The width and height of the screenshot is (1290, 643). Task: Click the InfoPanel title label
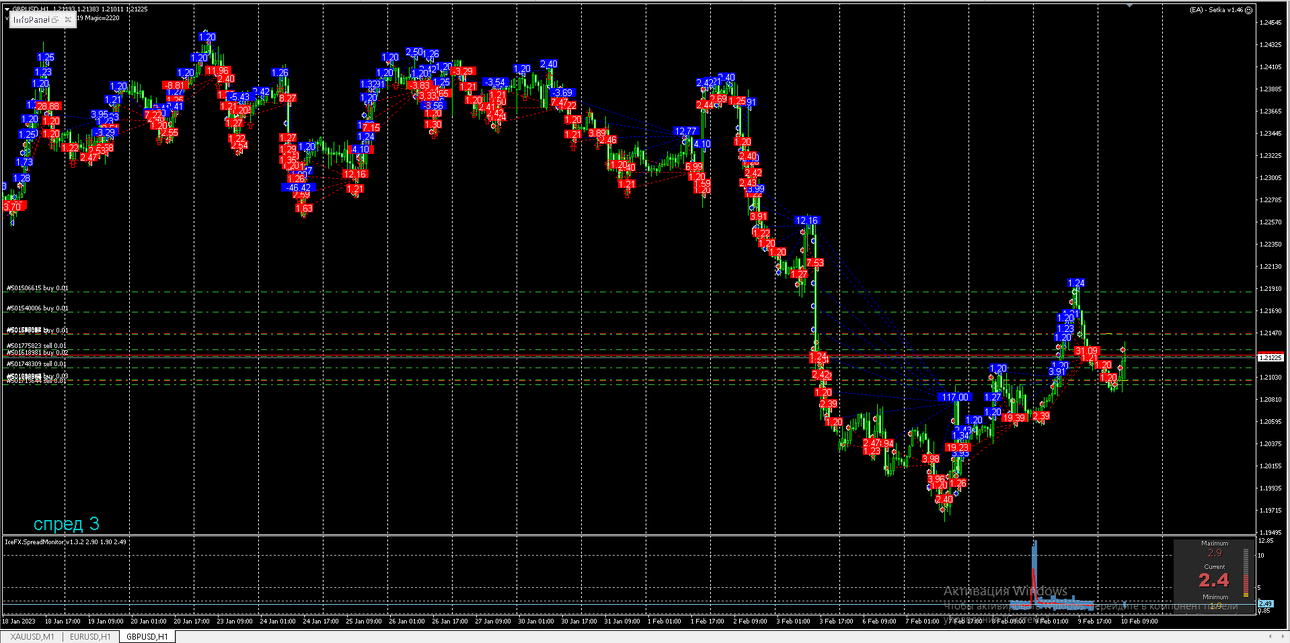coord(32,19)
